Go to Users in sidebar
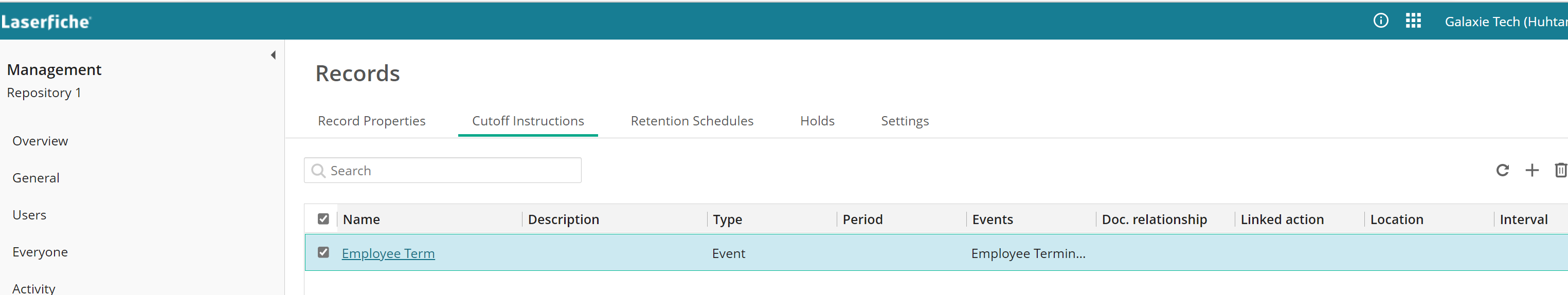 click(x=29, y=215)
